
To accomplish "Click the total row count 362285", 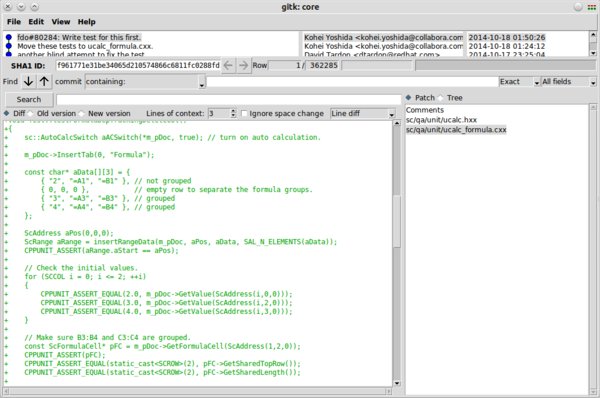I will (324, 65).
